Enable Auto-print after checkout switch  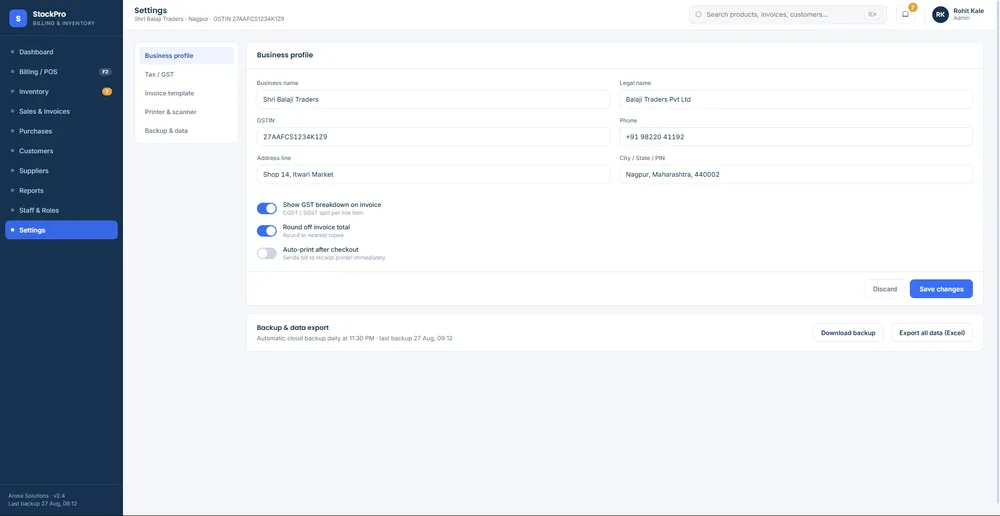tap(267, 253)
